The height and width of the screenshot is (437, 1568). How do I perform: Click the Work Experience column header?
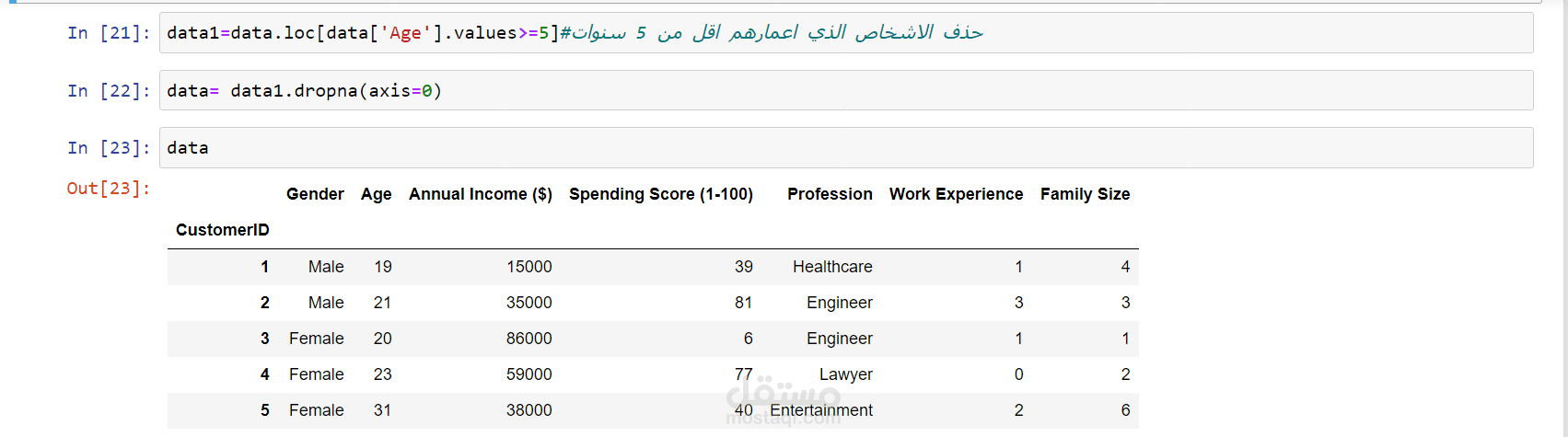(956, 194)
